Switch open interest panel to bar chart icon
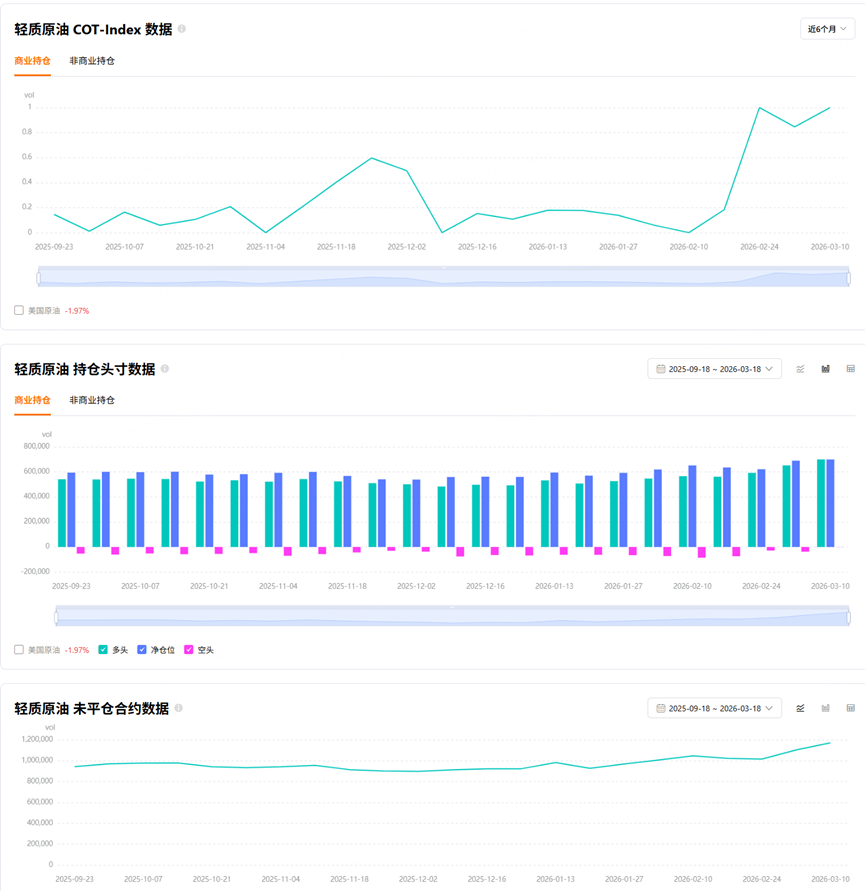 [825, 708]
